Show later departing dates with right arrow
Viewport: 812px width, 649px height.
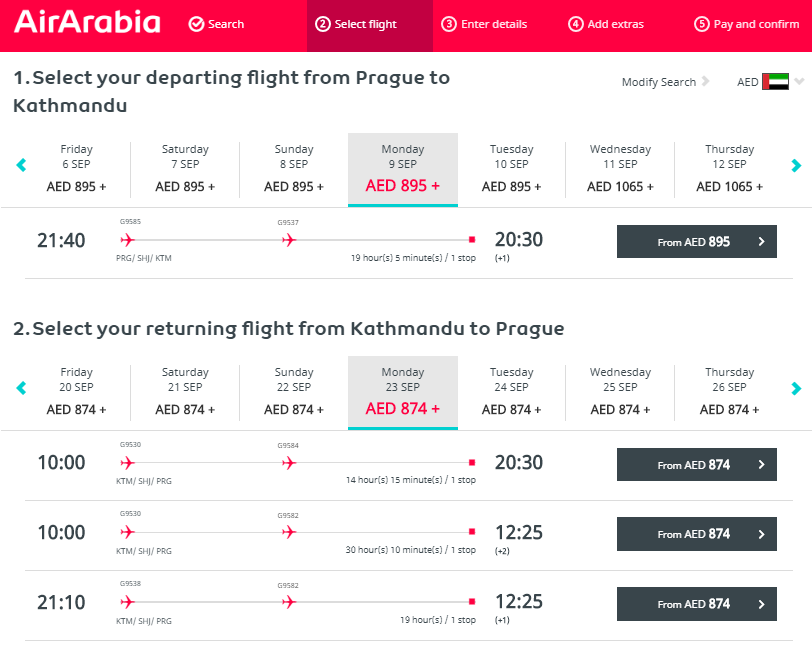click(796, 165)
